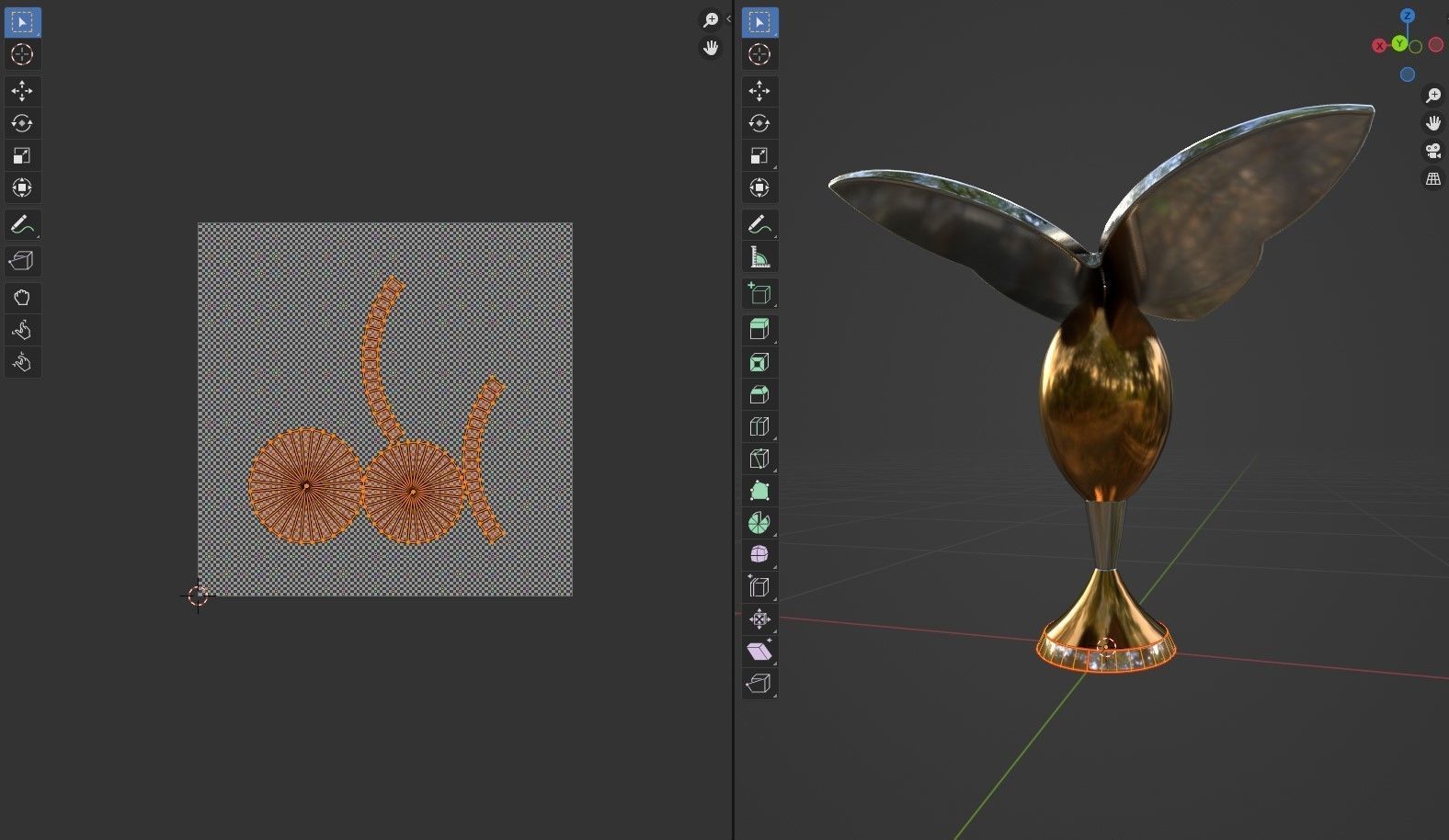
Task: Pick the Scale tool in 3D viewport
Action: pyautogui.click(x=759, y=155)
